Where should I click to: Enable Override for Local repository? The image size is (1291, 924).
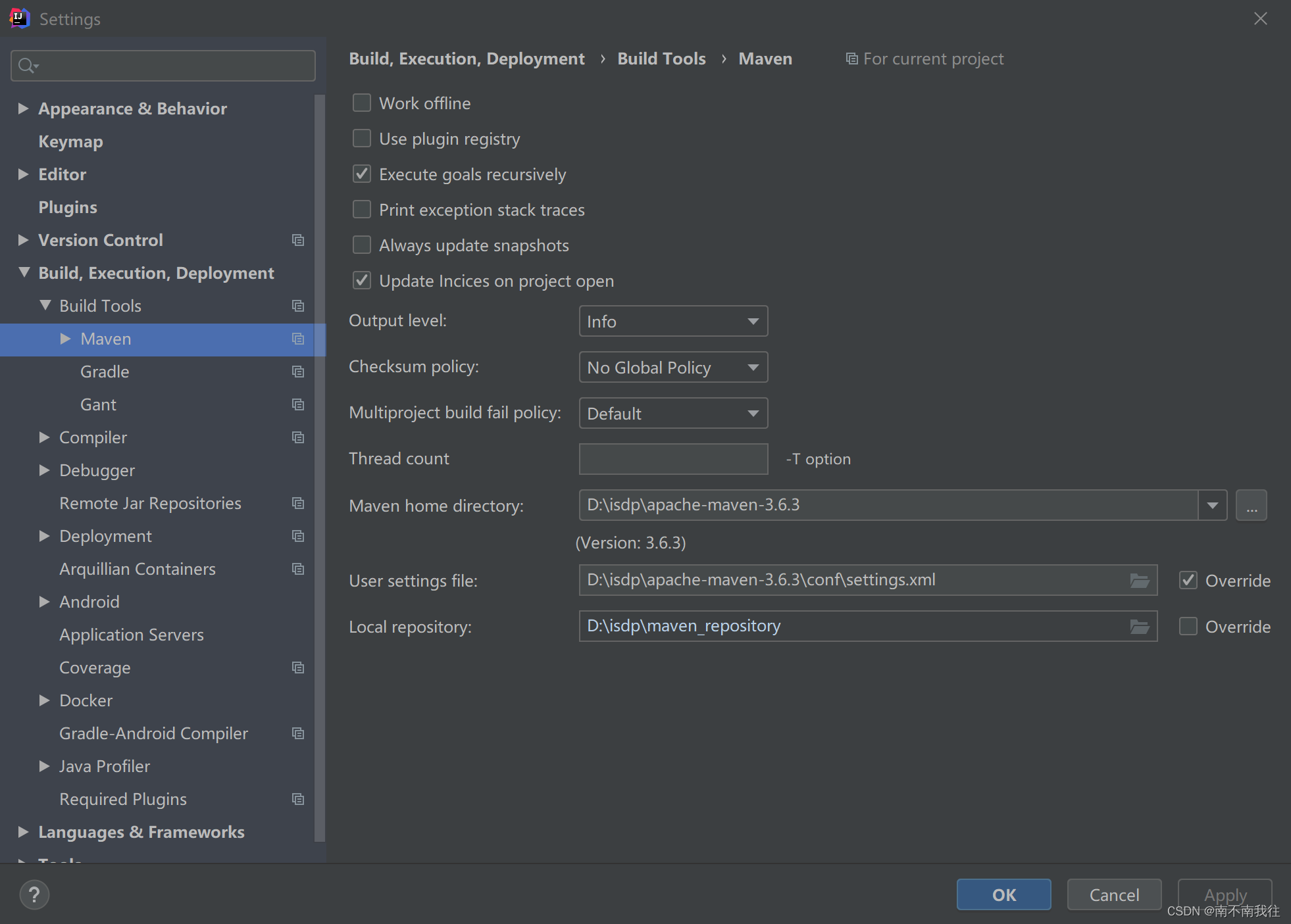click(1188, 626)
